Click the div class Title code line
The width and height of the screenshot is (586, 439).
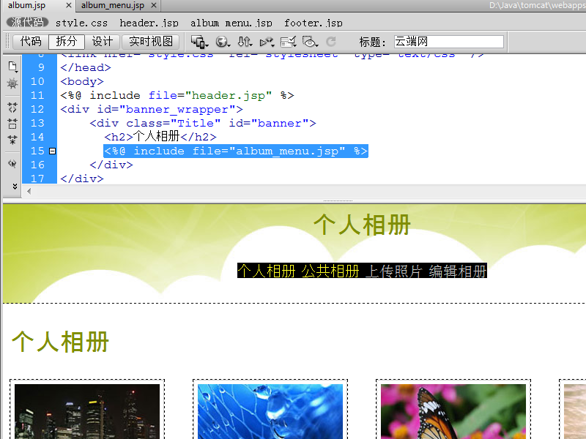(203, 123)
